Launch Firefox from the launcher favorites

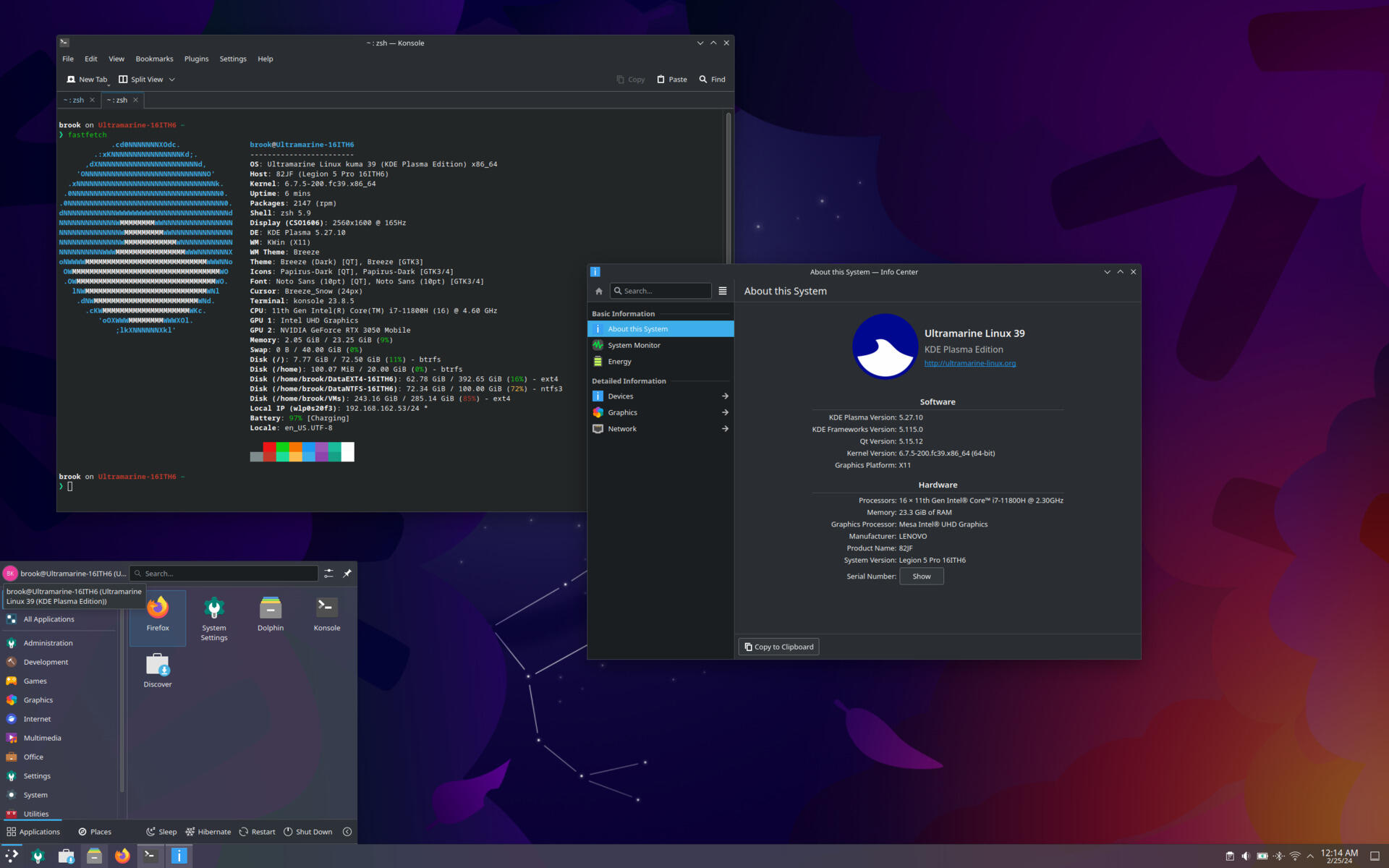pyautogui.click(x=158, y=617)
